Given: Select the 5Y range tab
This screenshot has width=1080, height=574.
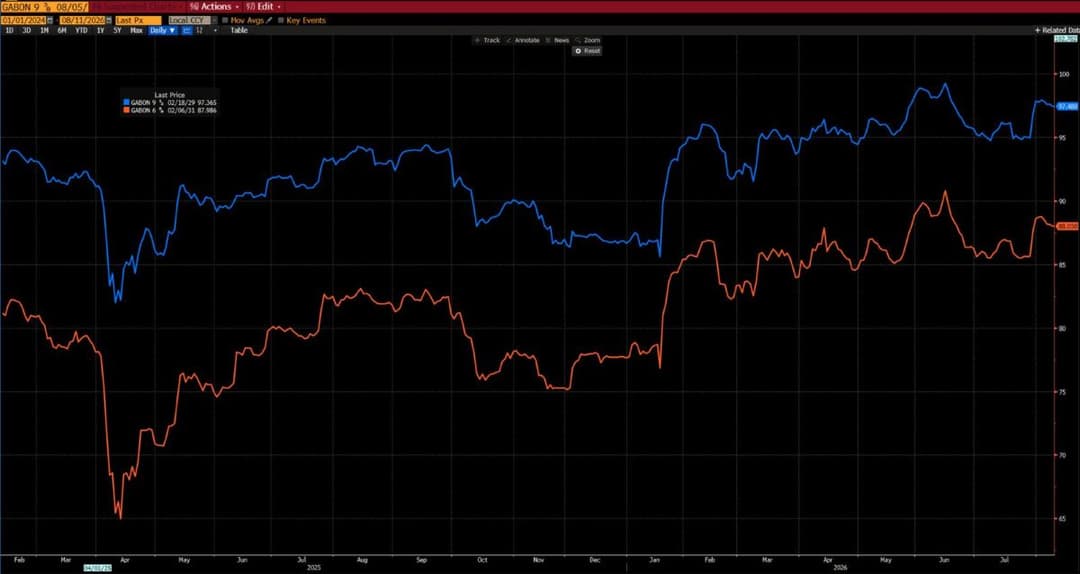Looking at the screenshot, I should pyautogui.click(x=117, y=30).
